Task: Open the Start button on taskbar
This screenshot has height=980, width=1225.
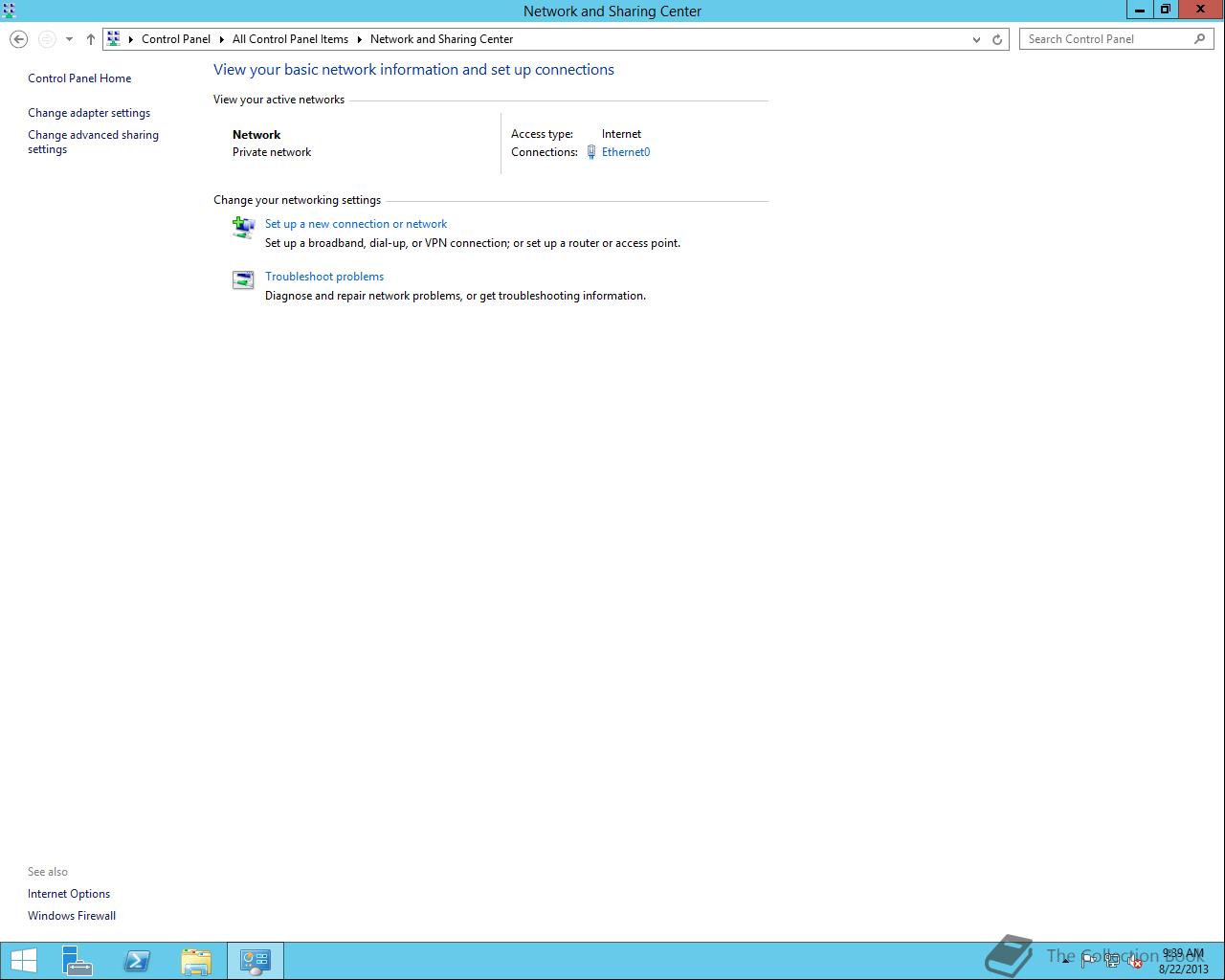Action: 23,961
